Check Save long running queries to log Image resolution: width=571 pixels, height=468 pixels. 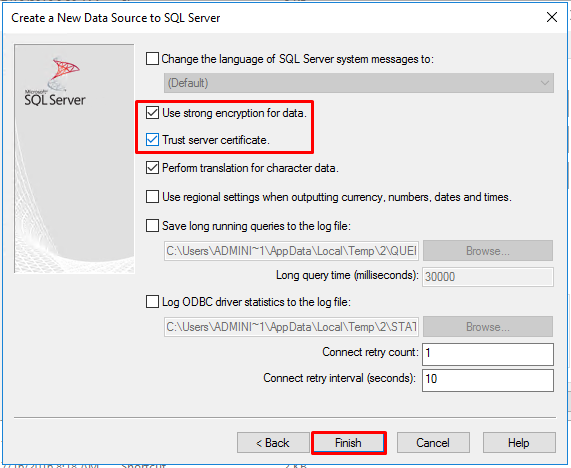(x=152, y=226)
